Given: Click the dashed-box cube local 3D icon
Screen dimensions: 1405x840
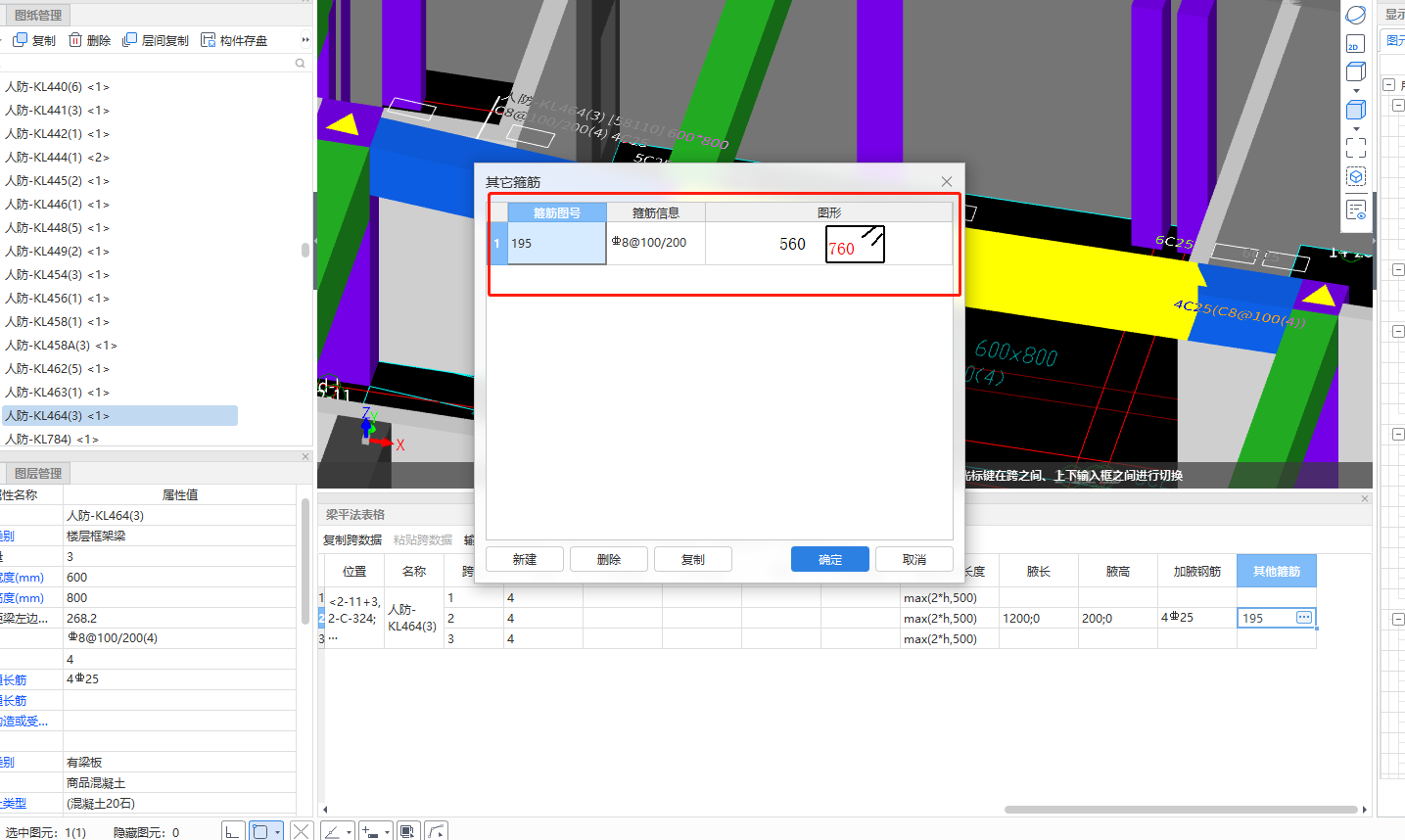Looking at the screenshot, I should 1356,176.
